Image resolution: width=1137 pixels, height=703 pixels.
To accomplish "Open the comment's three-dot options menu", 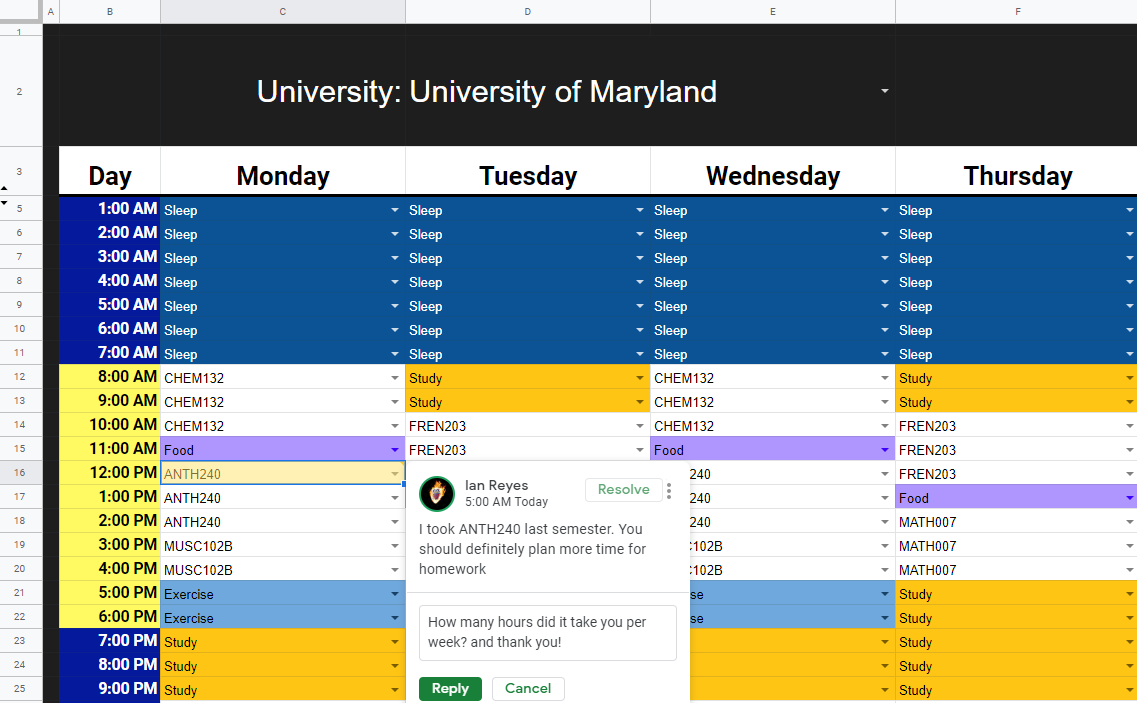I will point(669,489).
